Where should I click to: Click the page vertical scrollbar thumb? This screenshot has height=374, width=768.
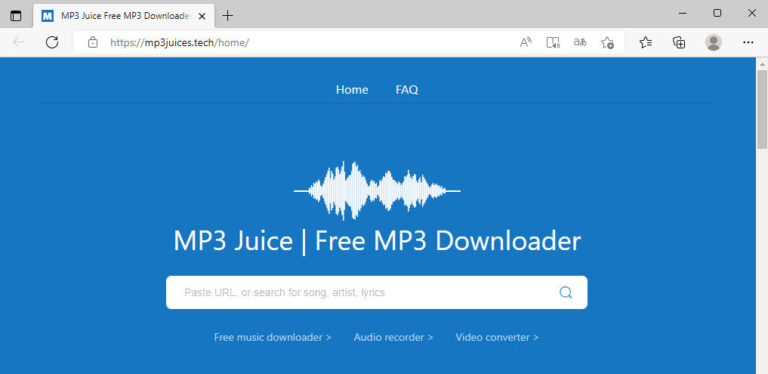pyautogui.click(x=762, y=109)
